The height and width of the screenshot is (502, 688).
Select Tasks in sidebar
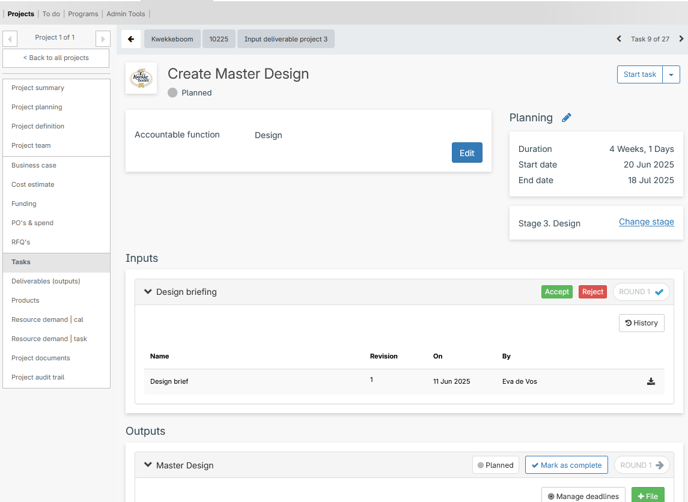click(56, 262)
